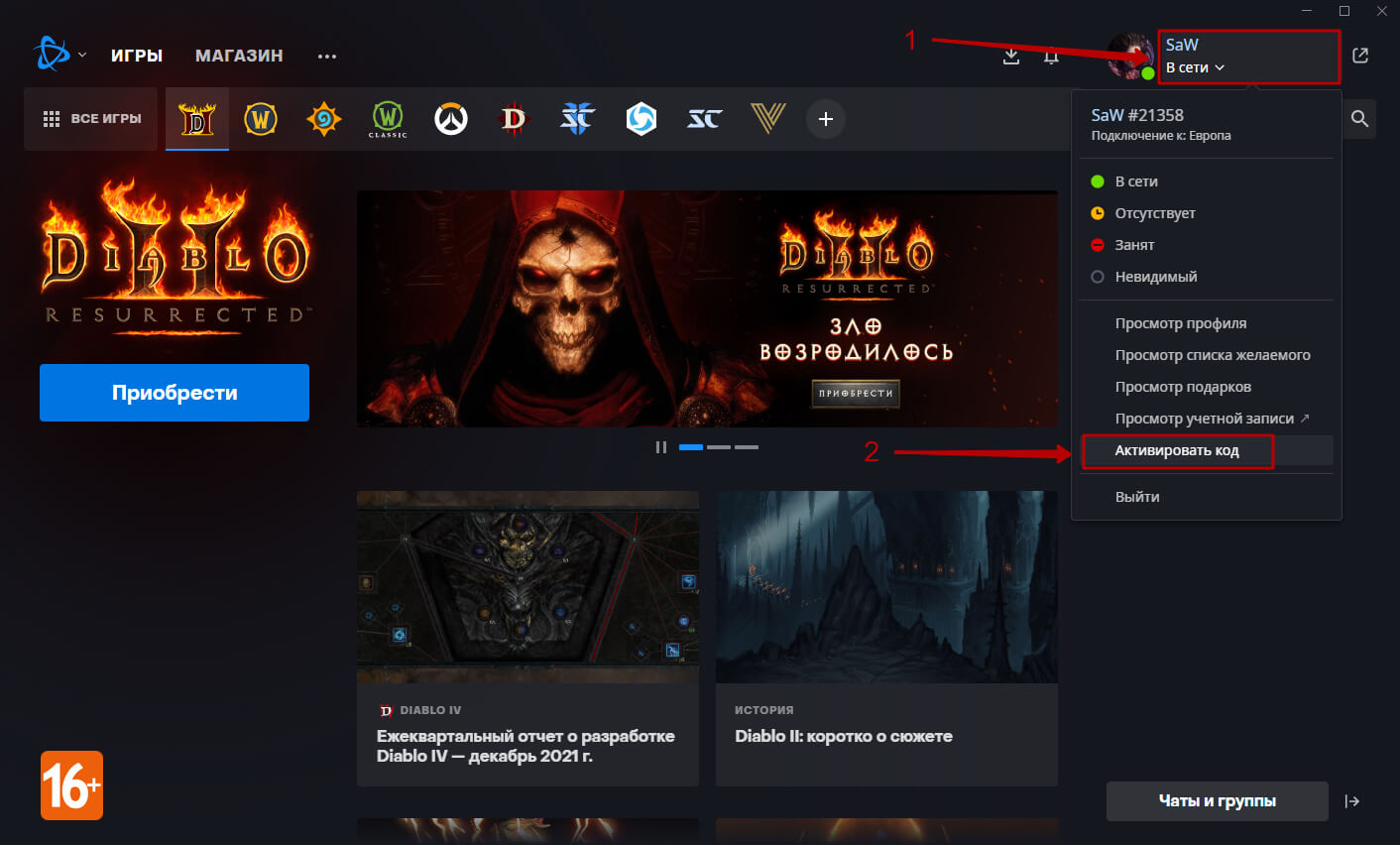Set status to Отсутствует (Away)
Image resolution: width=1400 pixels, height=845 pixels.
point(1154,213)
